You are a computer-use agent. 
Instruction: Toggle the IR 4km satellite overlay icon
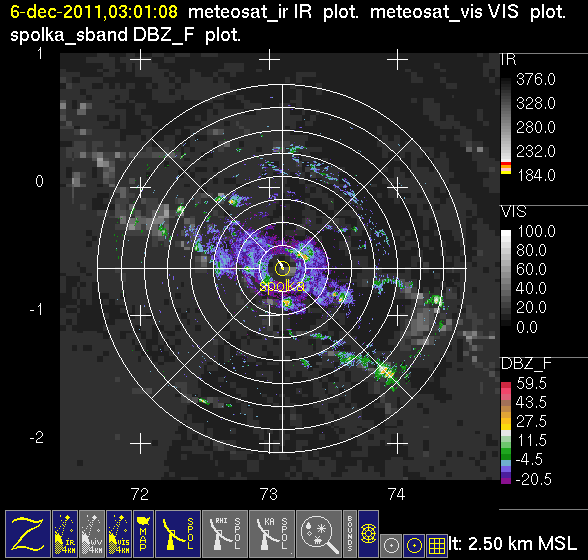click(x=65, y=533)
